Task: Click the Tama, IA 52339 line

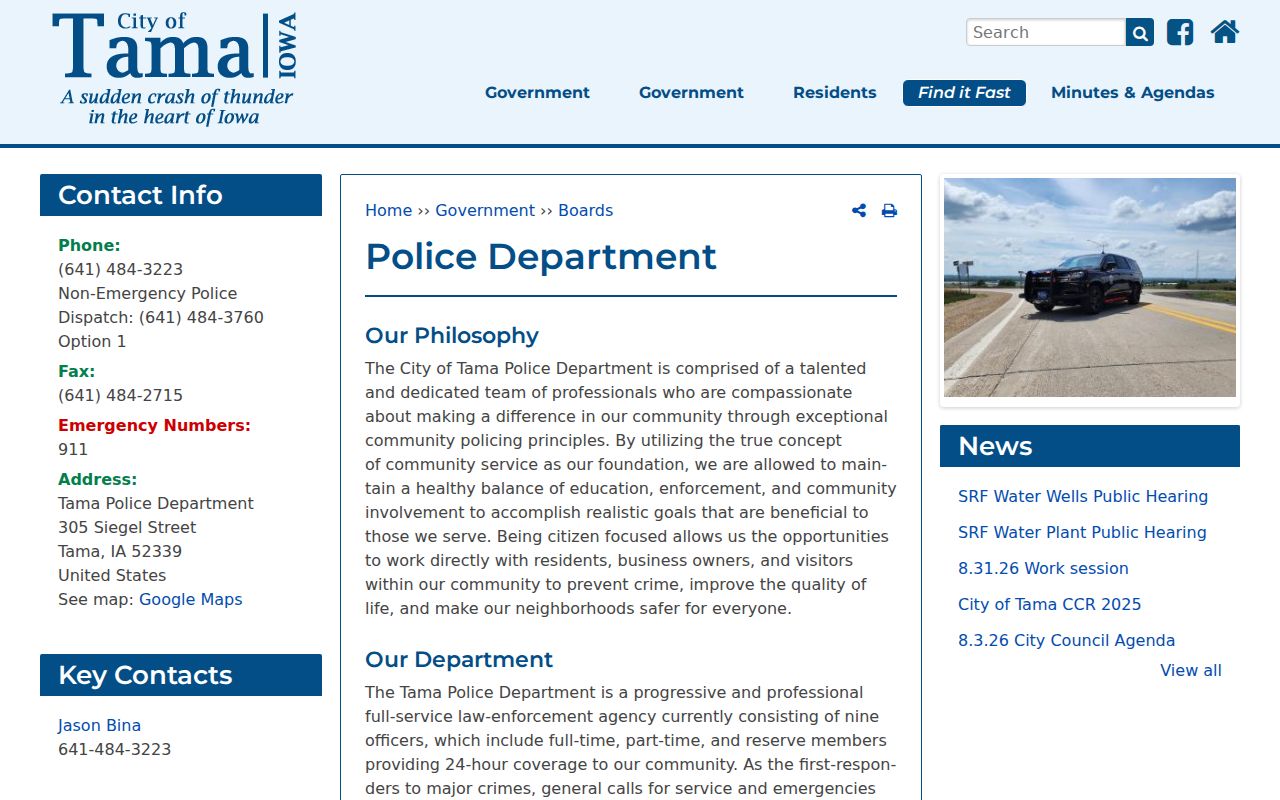Action: click(120, 551)
